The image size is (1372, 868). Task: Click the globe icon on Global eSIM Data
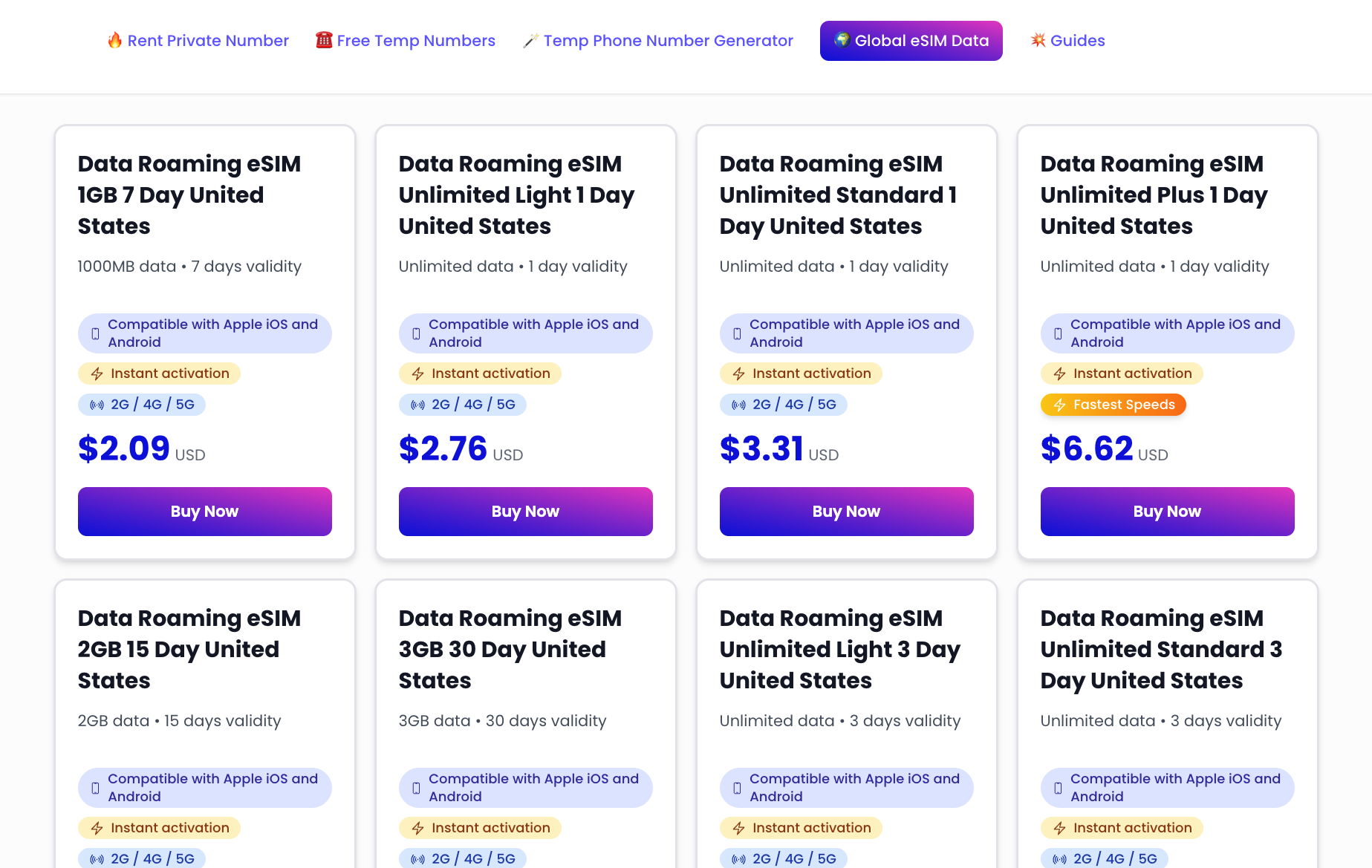(x=842, y=40)
